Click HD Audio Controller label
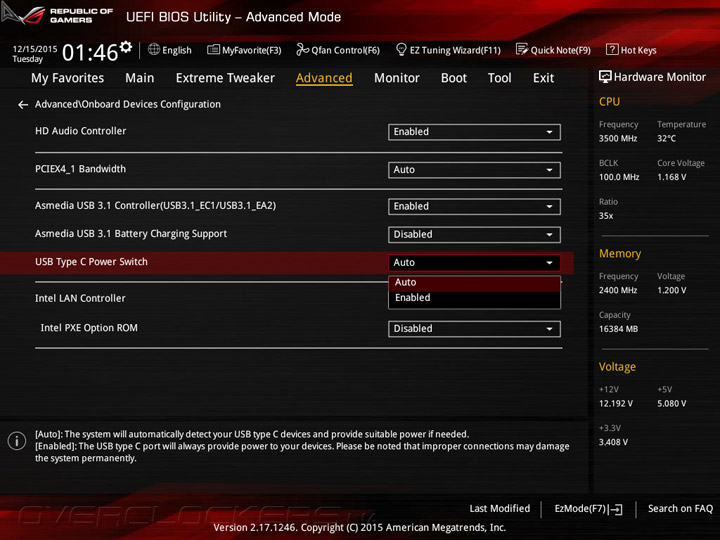The width and height of the screenshot is (720, 540). point(80,131)
